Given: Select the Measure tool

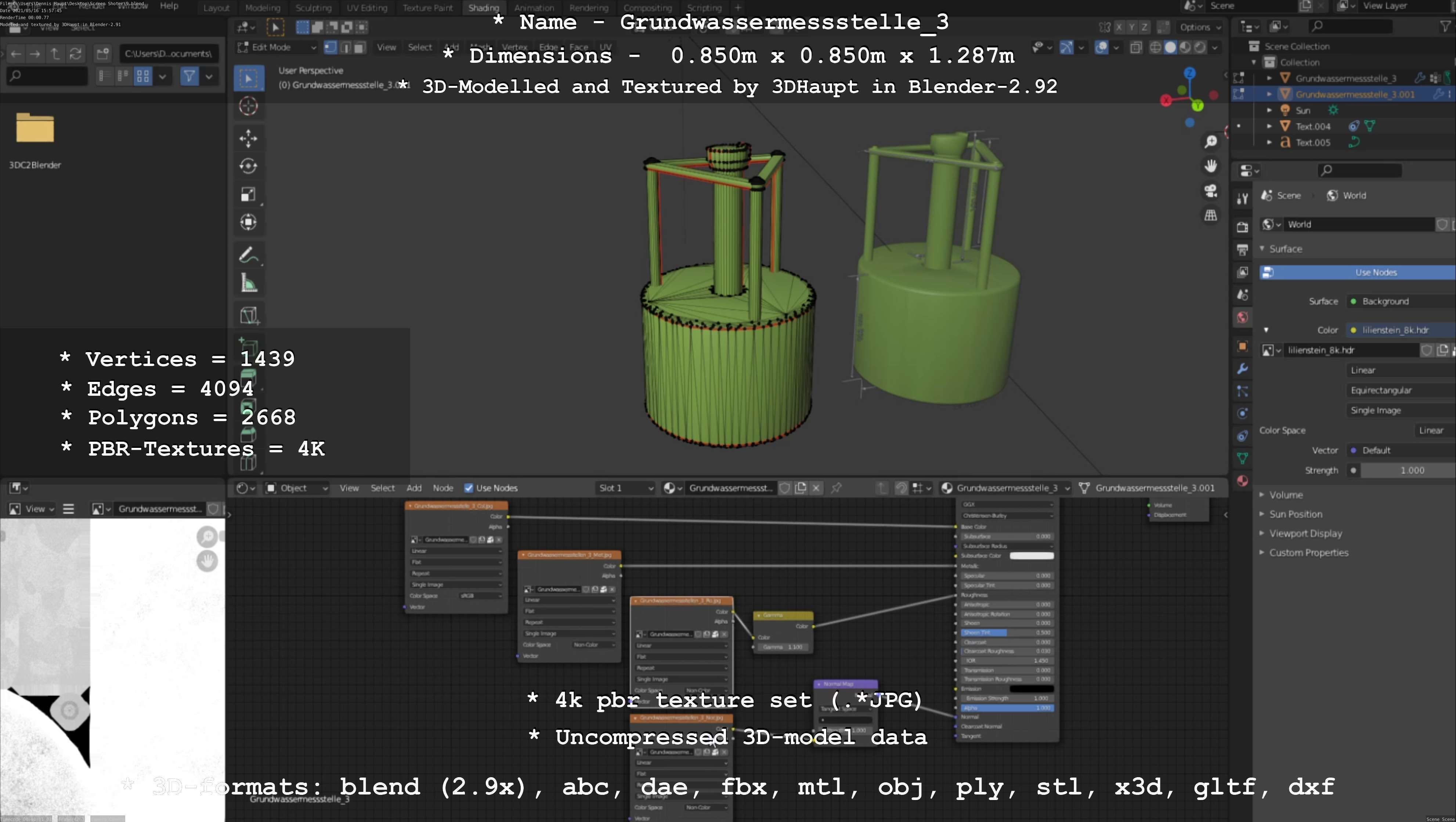Looking at the screenshot, I should pyautogui.click(x=248, y=283).
